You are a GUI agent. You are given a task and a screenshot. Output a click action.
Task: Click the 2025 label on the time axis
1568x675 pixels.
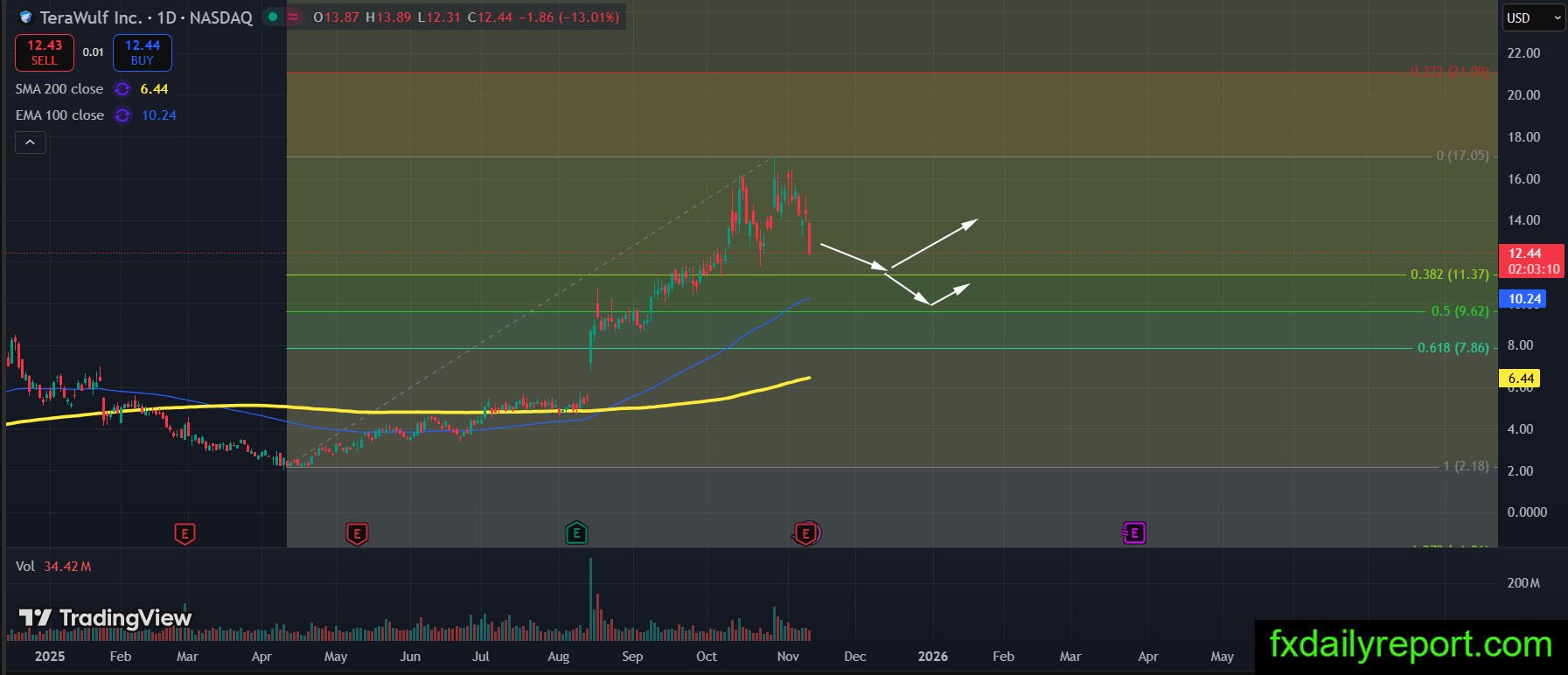50,657
